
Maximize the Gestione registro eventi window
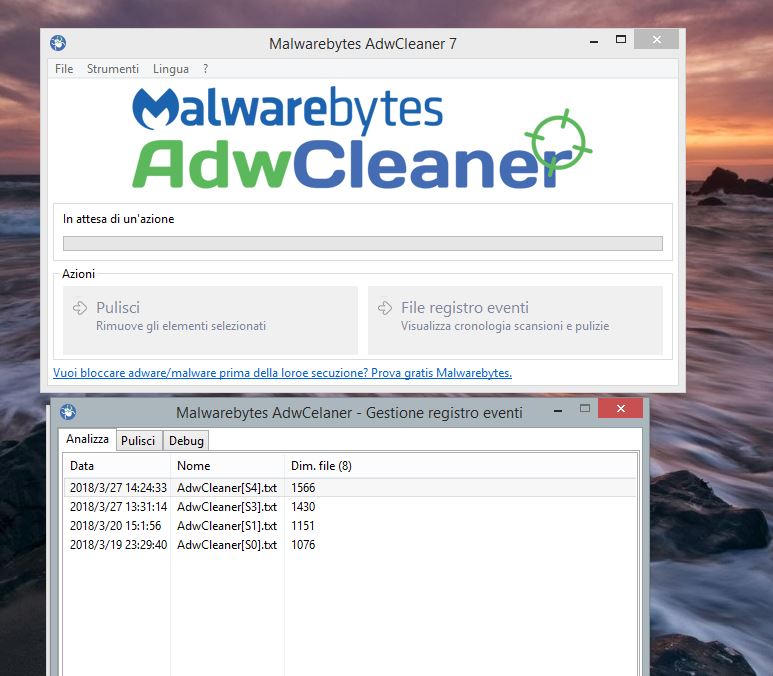coord(585,408)
